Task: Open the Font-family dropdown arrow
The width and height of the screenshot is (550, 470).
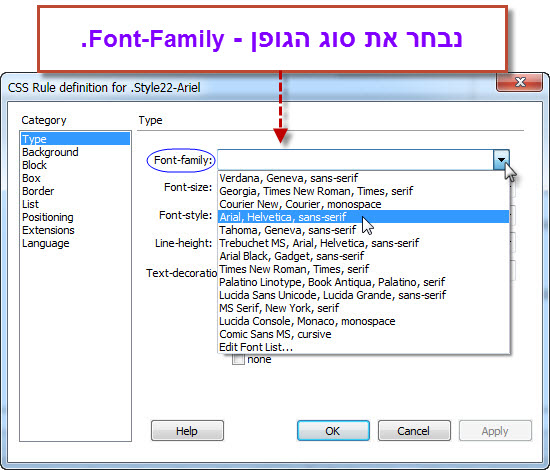Action: [501, 160]
